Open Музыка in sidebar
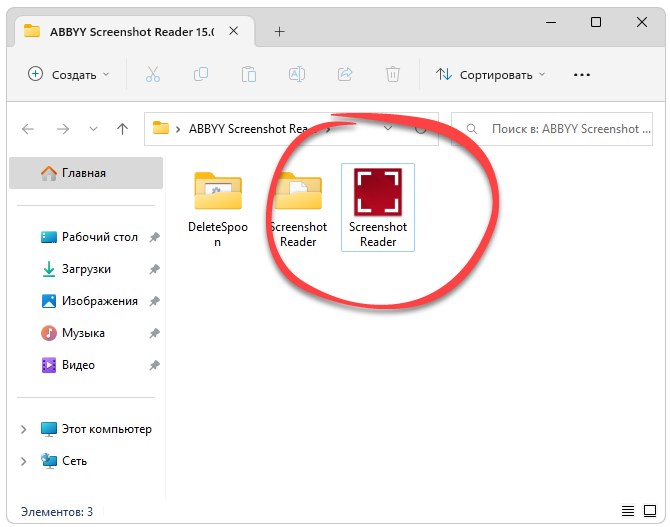 83,333
